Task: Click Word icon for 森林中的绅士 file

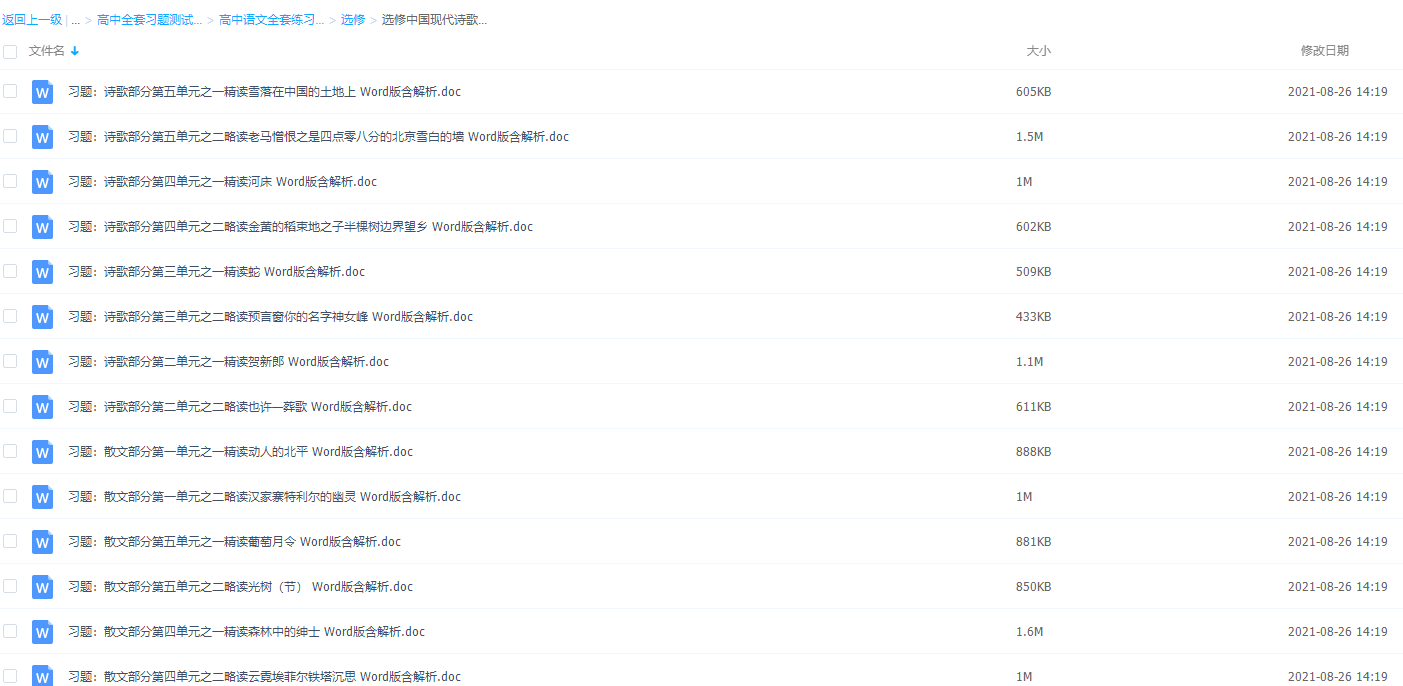Action: [42, 632]
